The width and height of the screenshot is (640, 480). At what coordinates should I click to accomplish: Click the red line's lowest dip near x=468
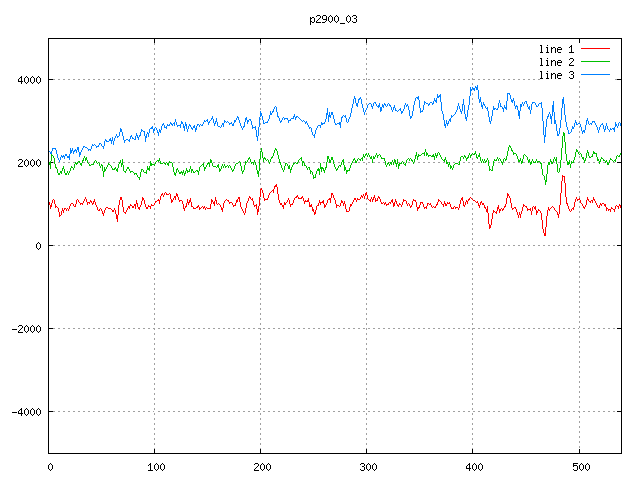(x=545, y=235)
